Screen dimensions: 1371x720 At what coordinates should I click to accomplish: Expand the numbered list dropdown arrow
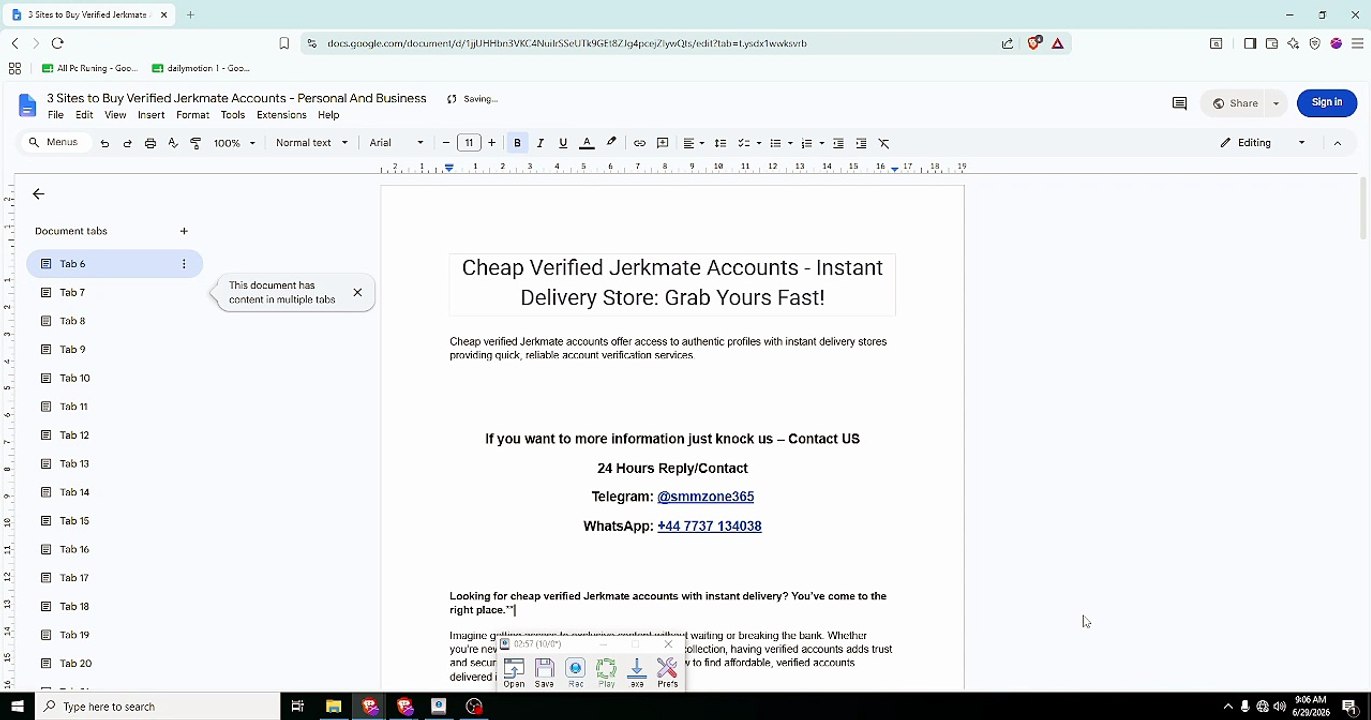(822, 143)
